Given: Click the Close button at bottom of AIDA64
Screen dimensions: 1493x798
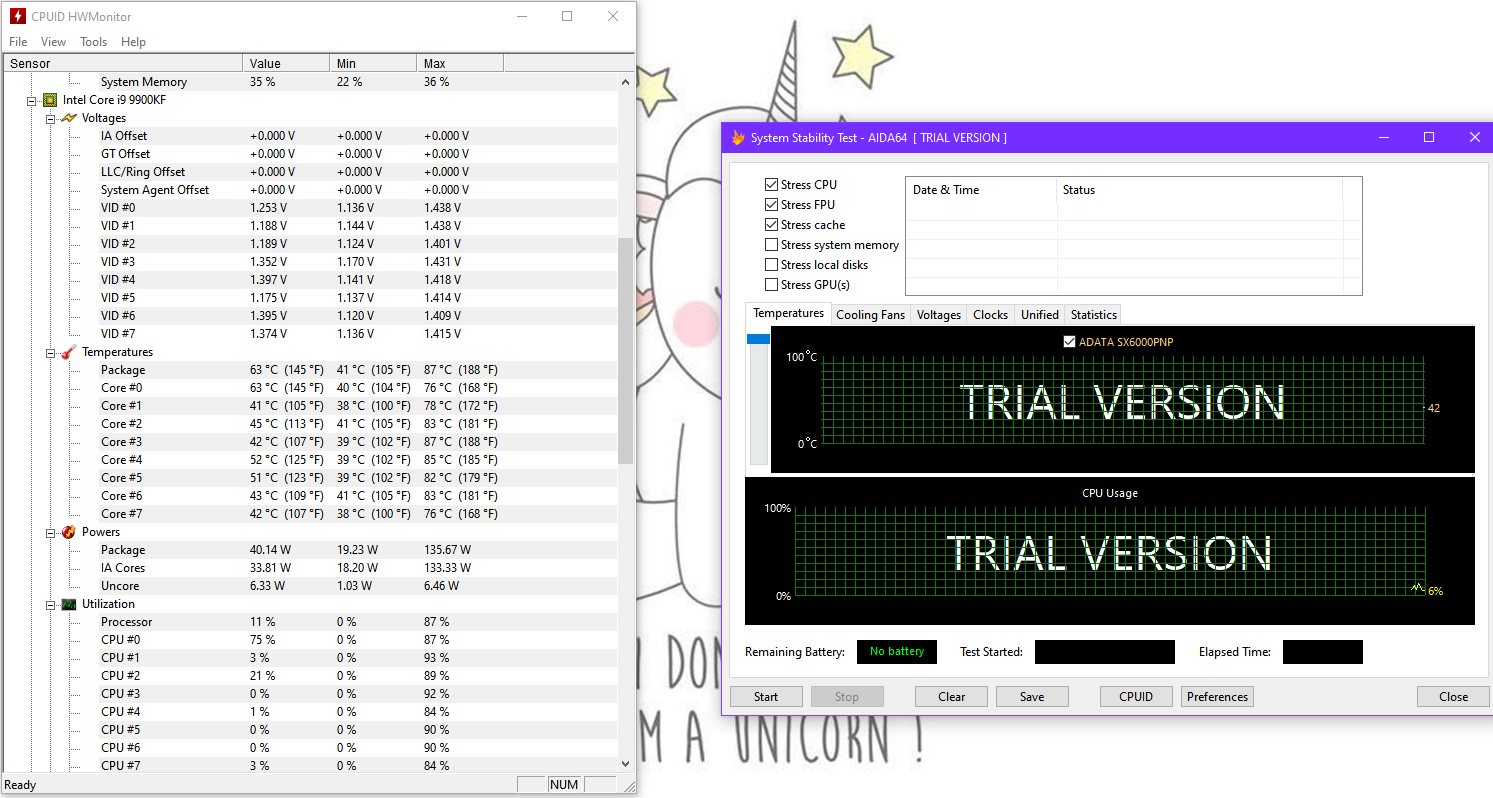Looking at the screenshot, I should tap(1453, 697).
